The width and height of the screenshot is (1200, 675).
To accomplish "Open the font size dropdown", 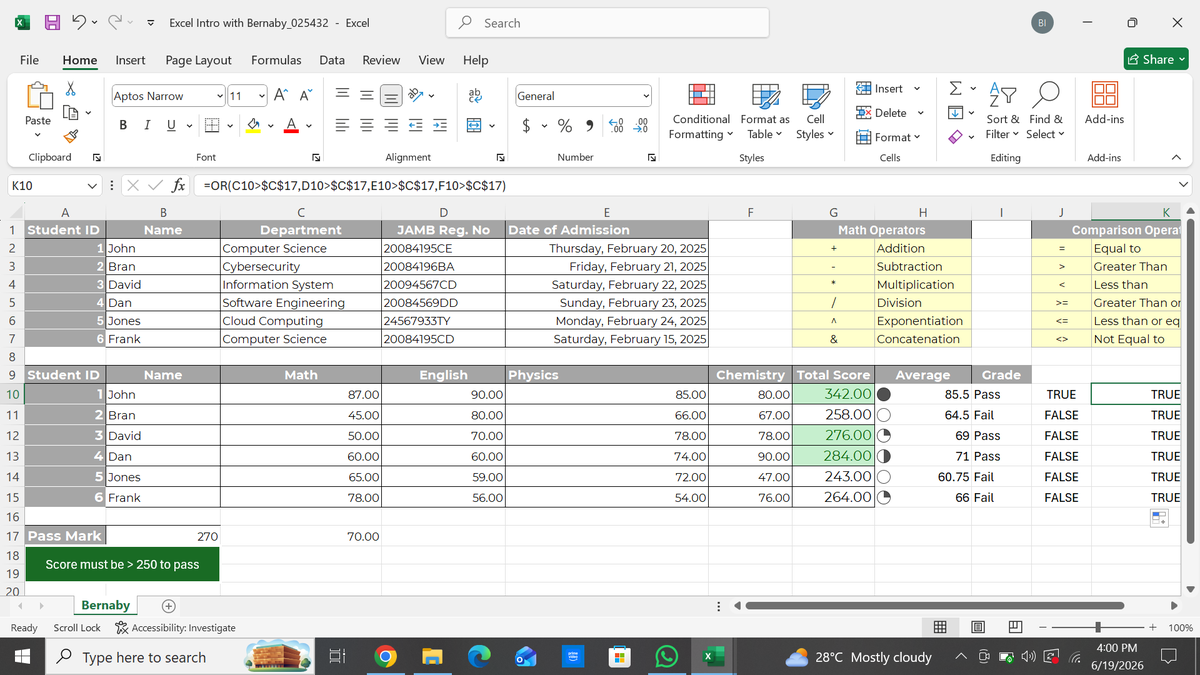I will click(x=262, y=96).
